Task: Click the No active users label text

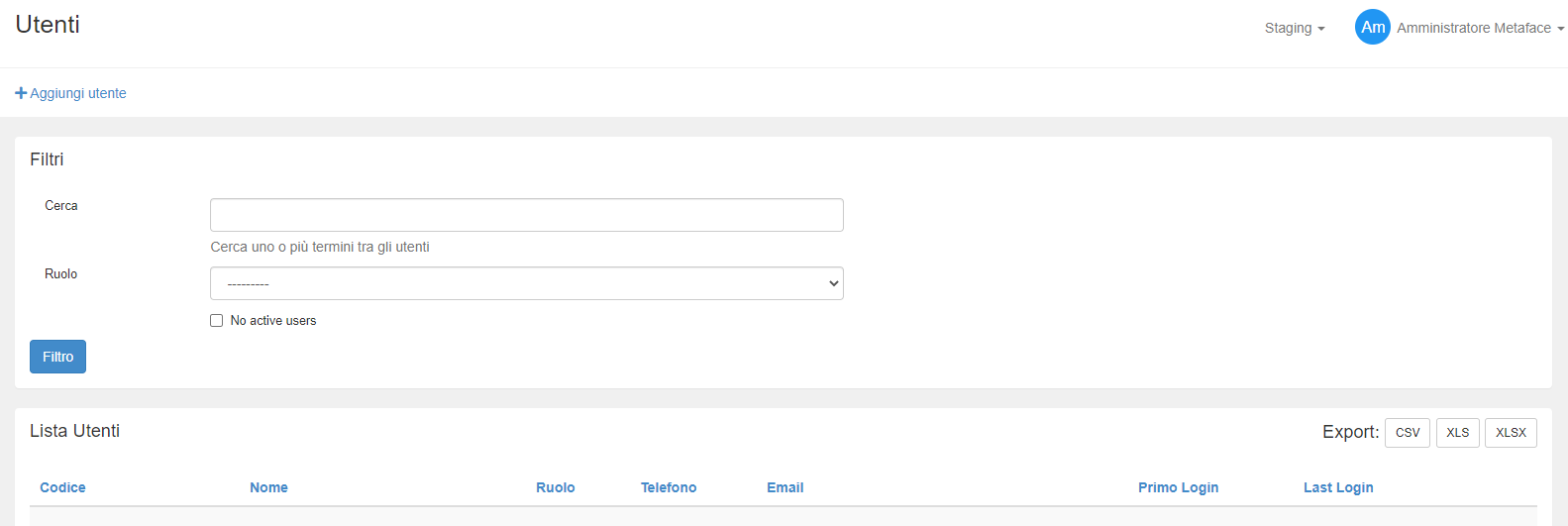Action: [273, 321]
